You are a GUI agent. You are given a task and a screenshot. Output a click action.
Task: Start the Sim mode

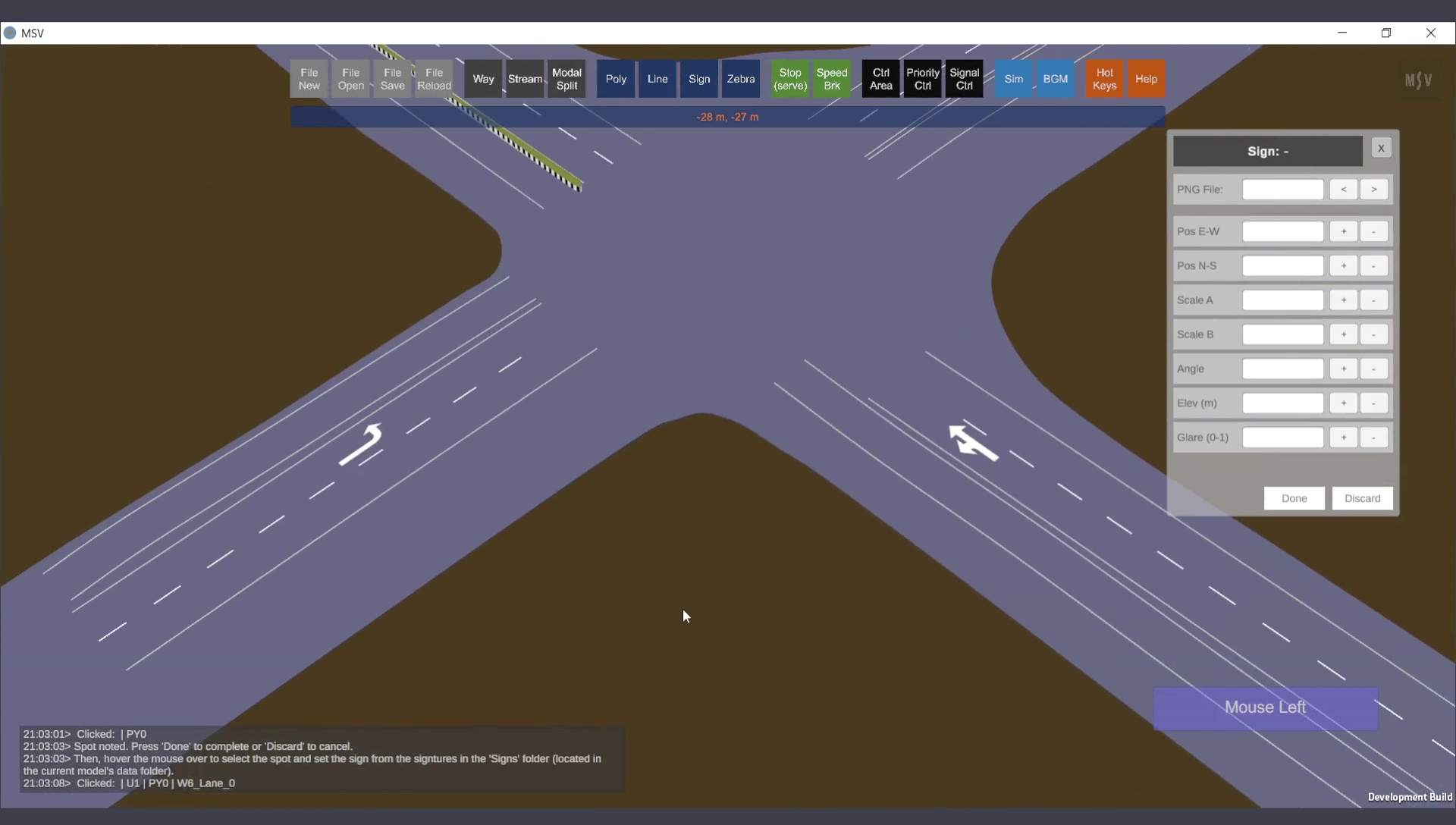click(x=1013, y=79)
